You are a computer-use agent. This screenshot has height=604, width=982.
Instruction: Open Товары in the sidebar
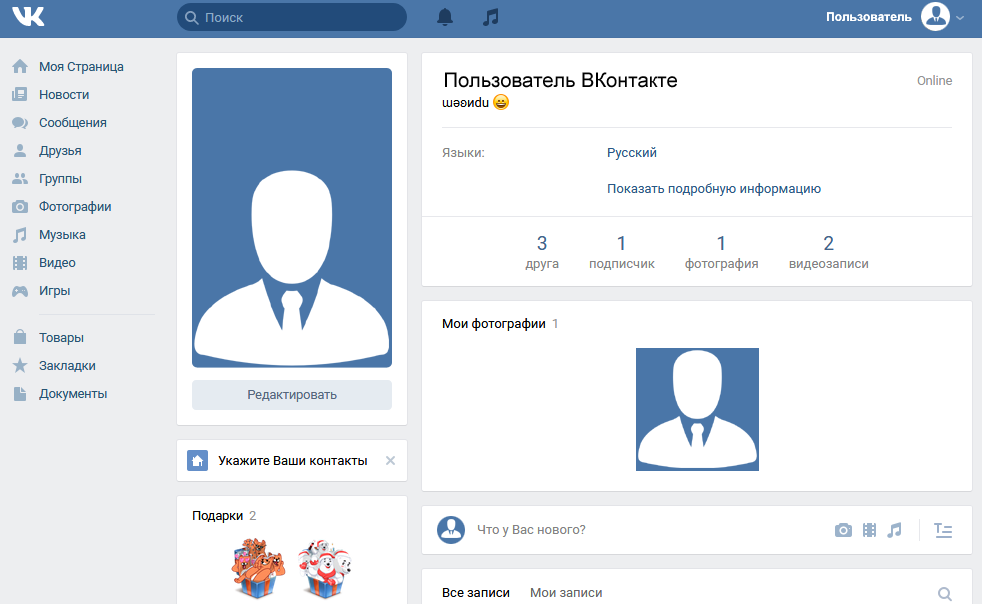[x=61, y=337]
